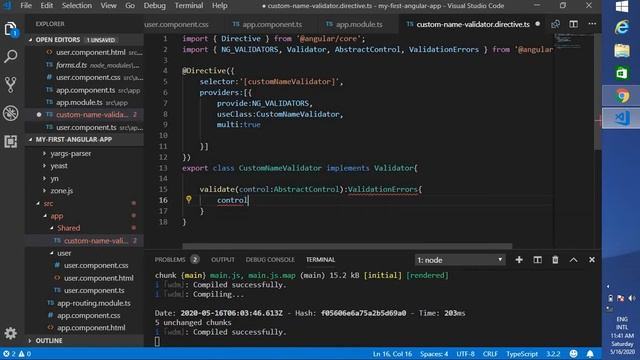Open user.component.html in Open Editors
This screenshot has height=360, width=640.
click(x=91, y=52)
